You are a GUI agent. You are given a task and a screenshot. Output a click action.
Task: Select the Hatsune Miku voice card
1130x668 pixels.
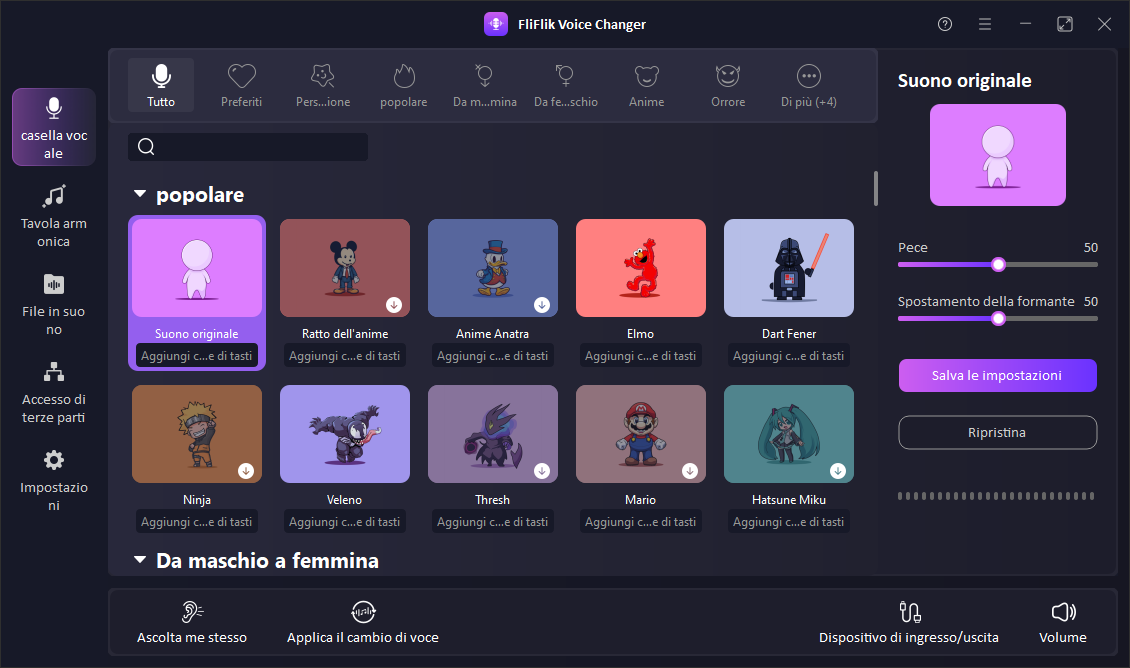pyautogui.click(x=788, y=434)
